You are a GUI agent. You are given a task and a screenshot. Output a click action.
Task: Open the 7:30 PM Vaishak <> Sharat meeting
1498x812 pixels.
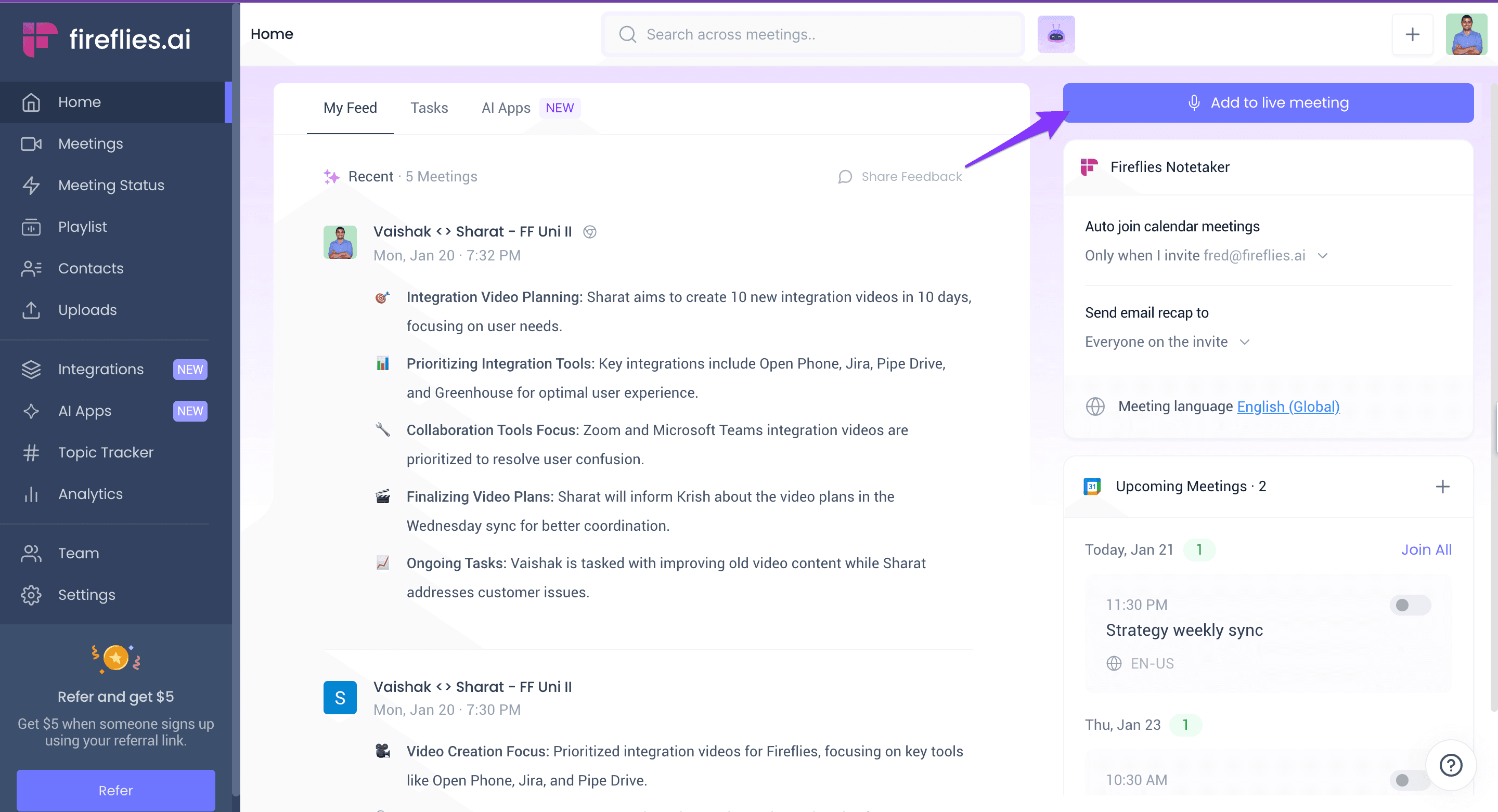[x=472, y=686]
